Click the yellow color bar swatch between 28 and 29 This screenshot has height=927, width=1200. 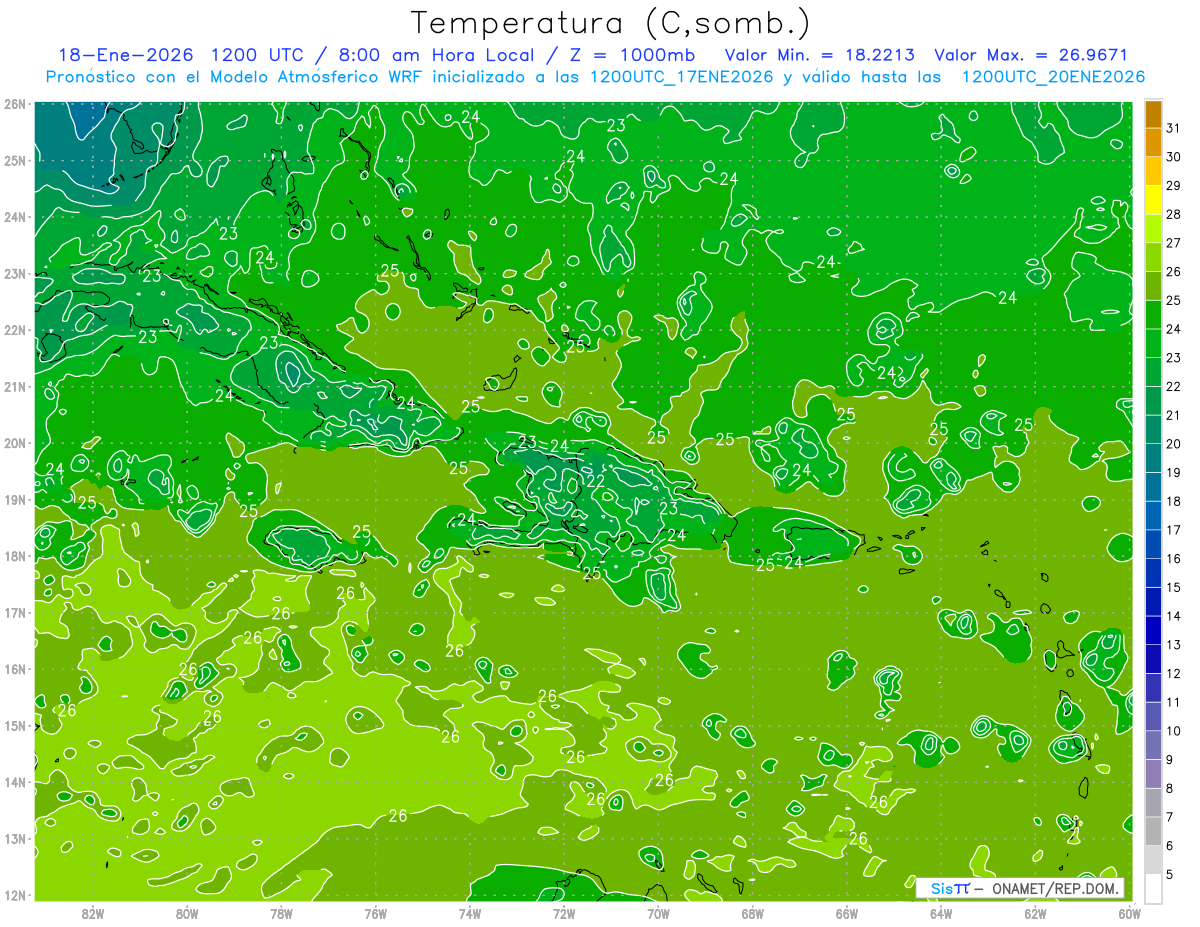tap(1153, 199)
